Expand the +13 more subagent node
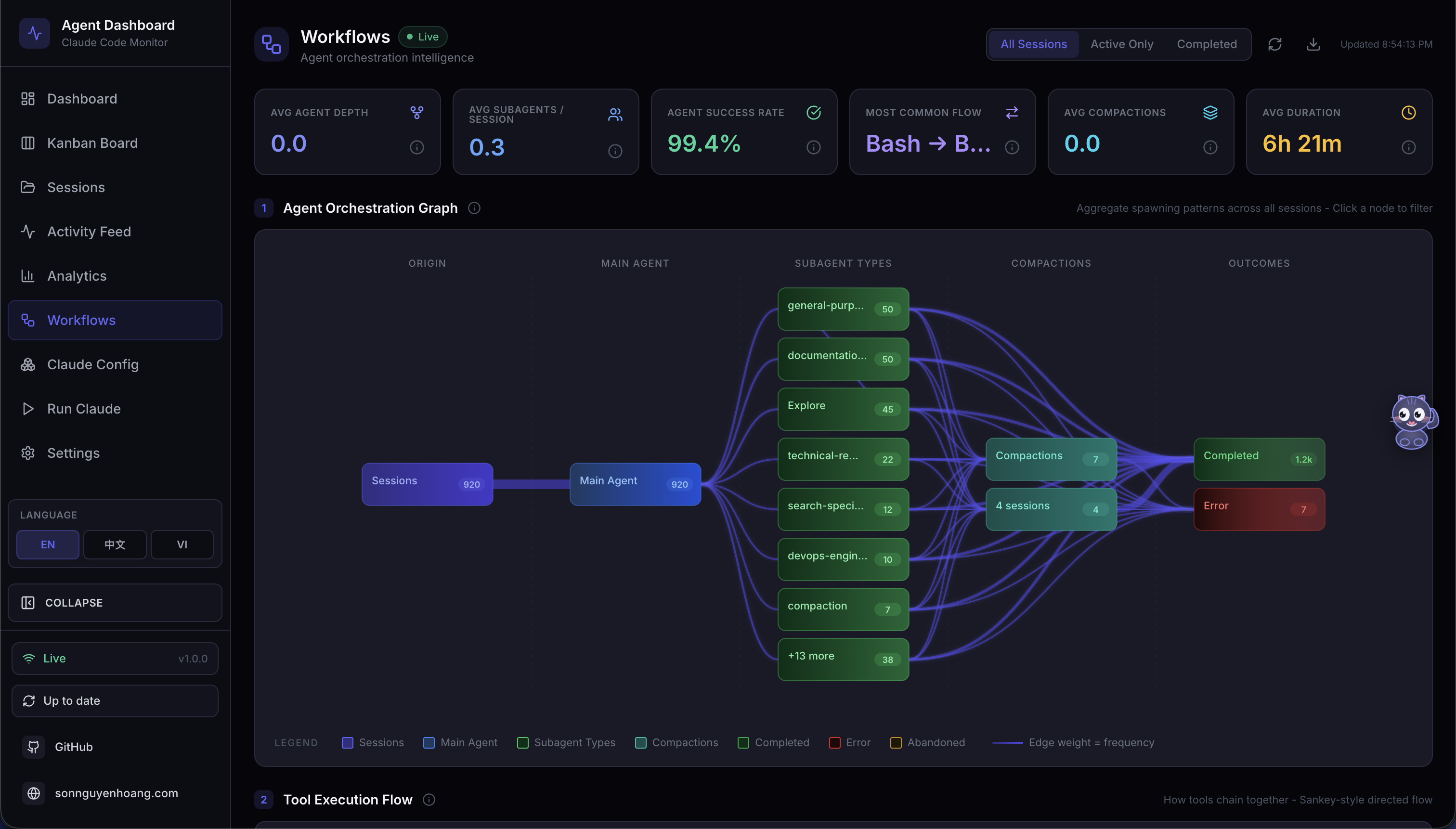 click(x=843, y=660)
